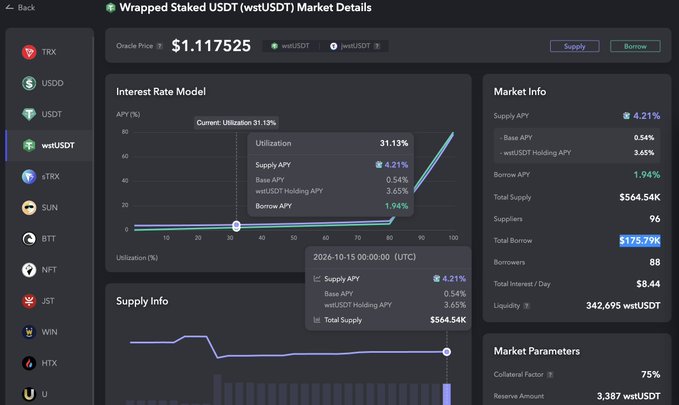This screenshot has width=679, height=405.
Task: Click the Total Supply value $564.54K in Market Info
Action: (640, 197)
